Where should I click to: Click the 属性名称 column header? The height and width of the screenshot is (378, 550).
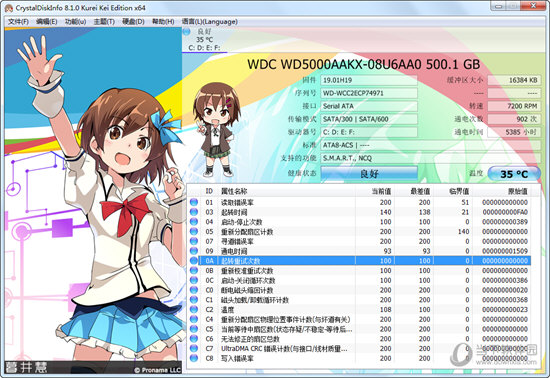coord(234,191)
